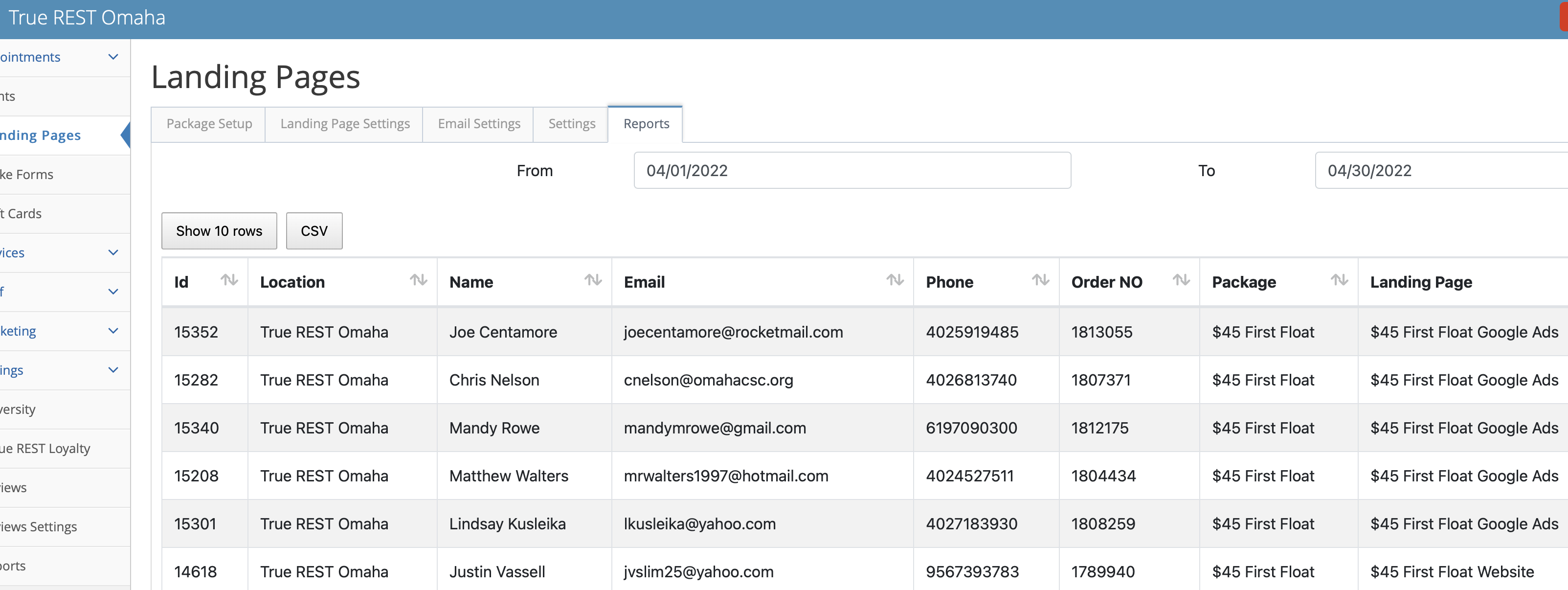Image resolution: width=1568 pixels, height=590 pixels.
Task: Sort by Order NO arrows icon
Action: 1181,280
